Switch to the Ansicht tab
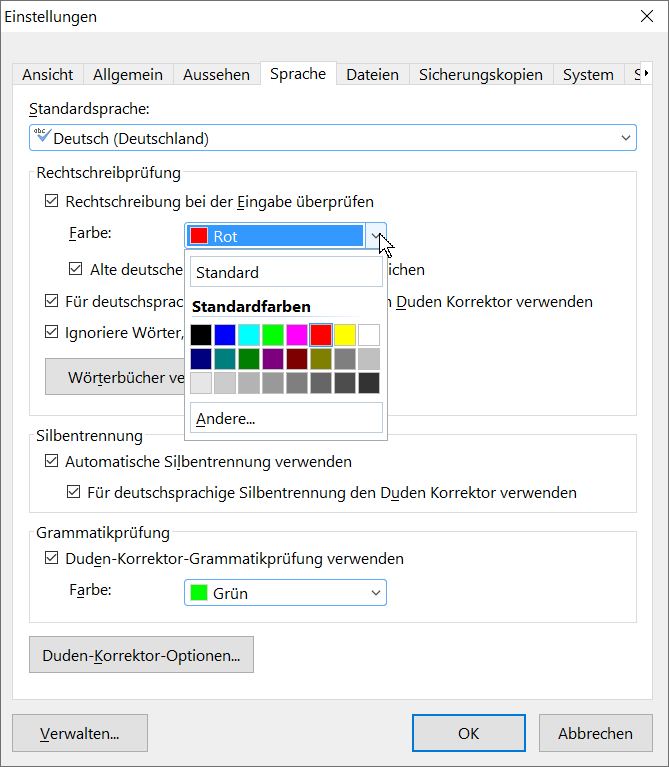The width and height of the screenshot is (669, 767). pyautogui.click(x=47, y=74)
